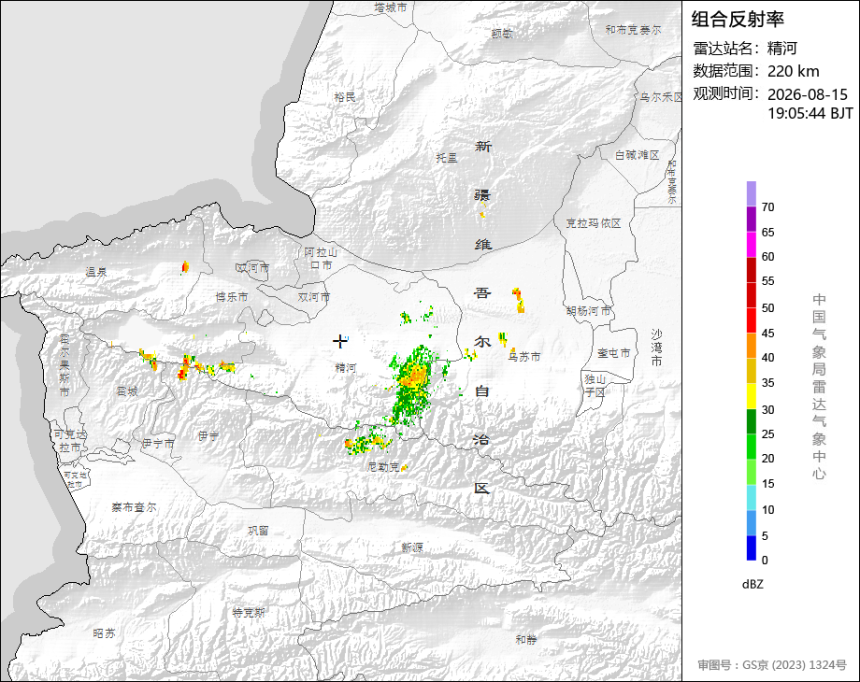The height and width of the screenshot is (682, 860).
Task: Select the 昭苏 label on the map
Action: tap(104, 633)
